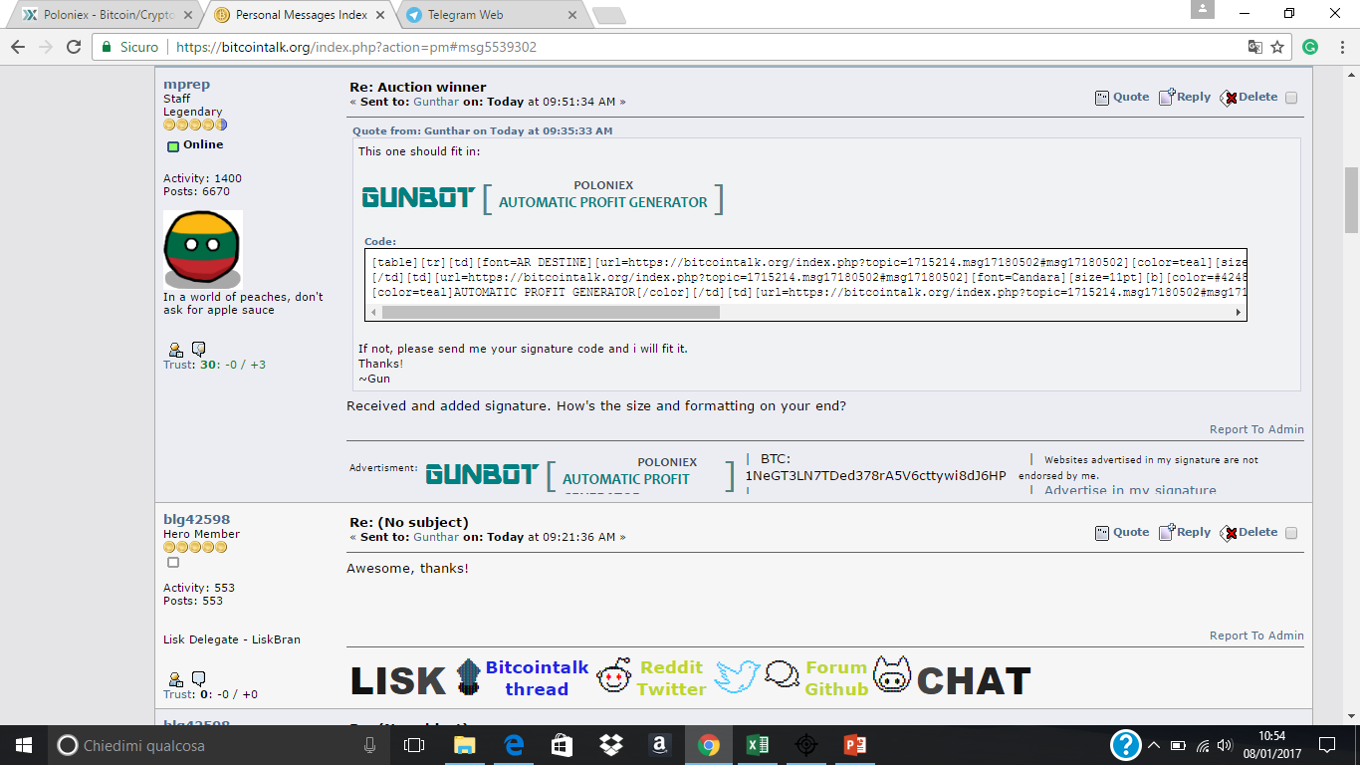Close the Poloniex tab

[188, 15]
